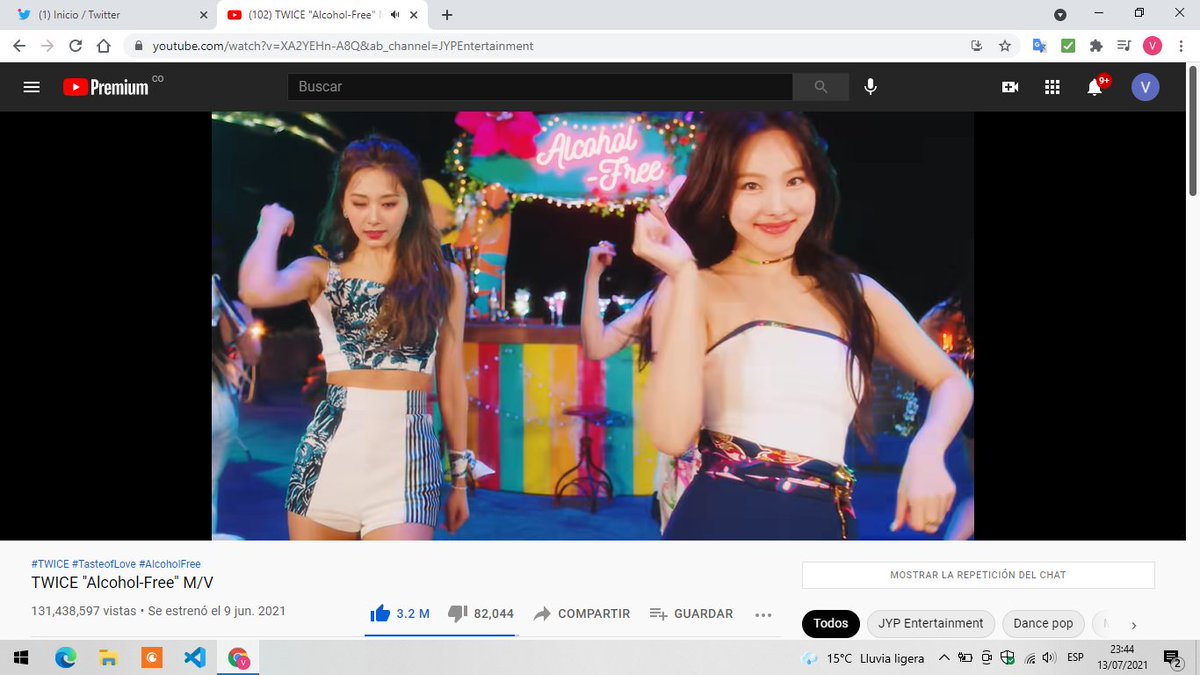Image resolution: width=1200 pixels, height=675 pixels.
Task: Open the Extensions puzzle menu
Action: pyautogui.click(x=1096, y=46)
